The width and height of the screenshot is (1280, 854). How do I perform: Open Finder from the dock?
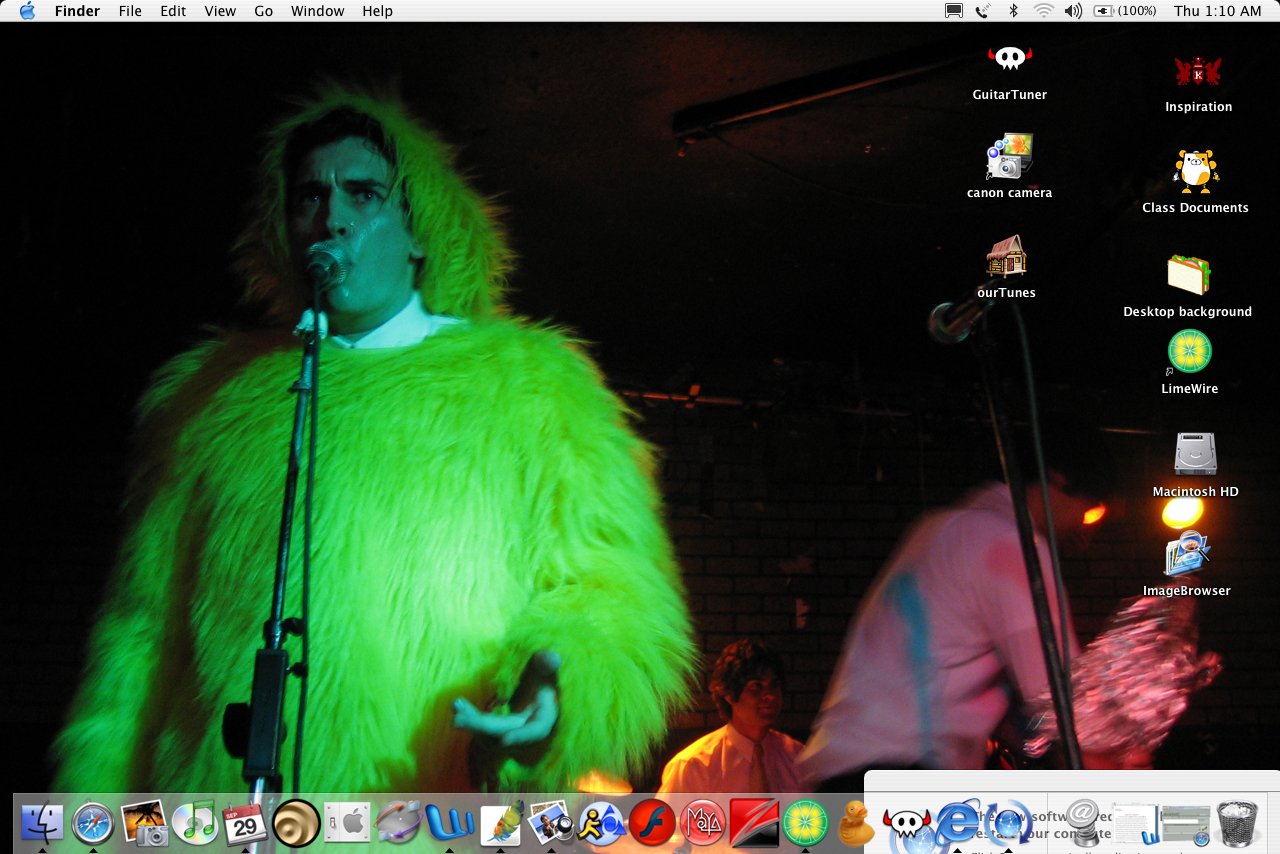pyautogui.click(x=42, y=824)
